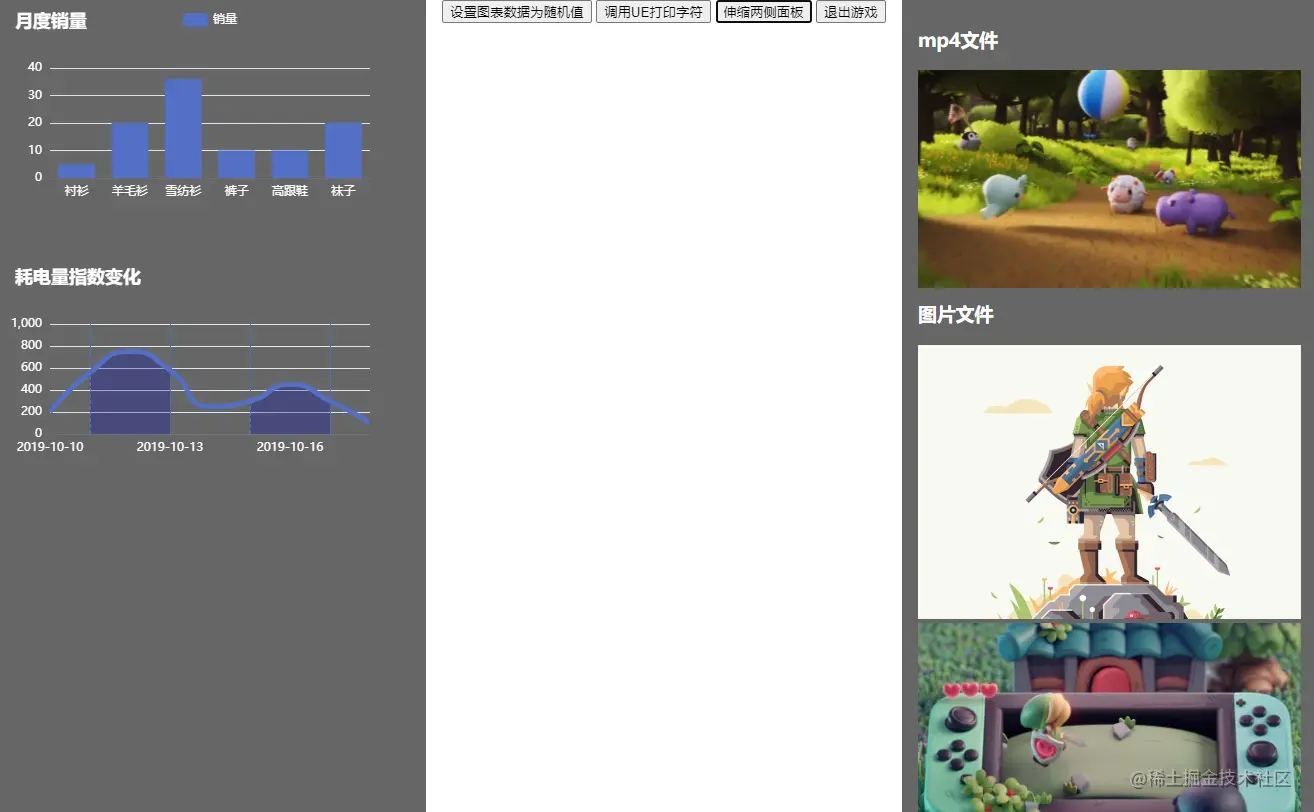
Task: Click the 高跟鞋 axis label
Action: pyautogui.click(x=290, y=190)
